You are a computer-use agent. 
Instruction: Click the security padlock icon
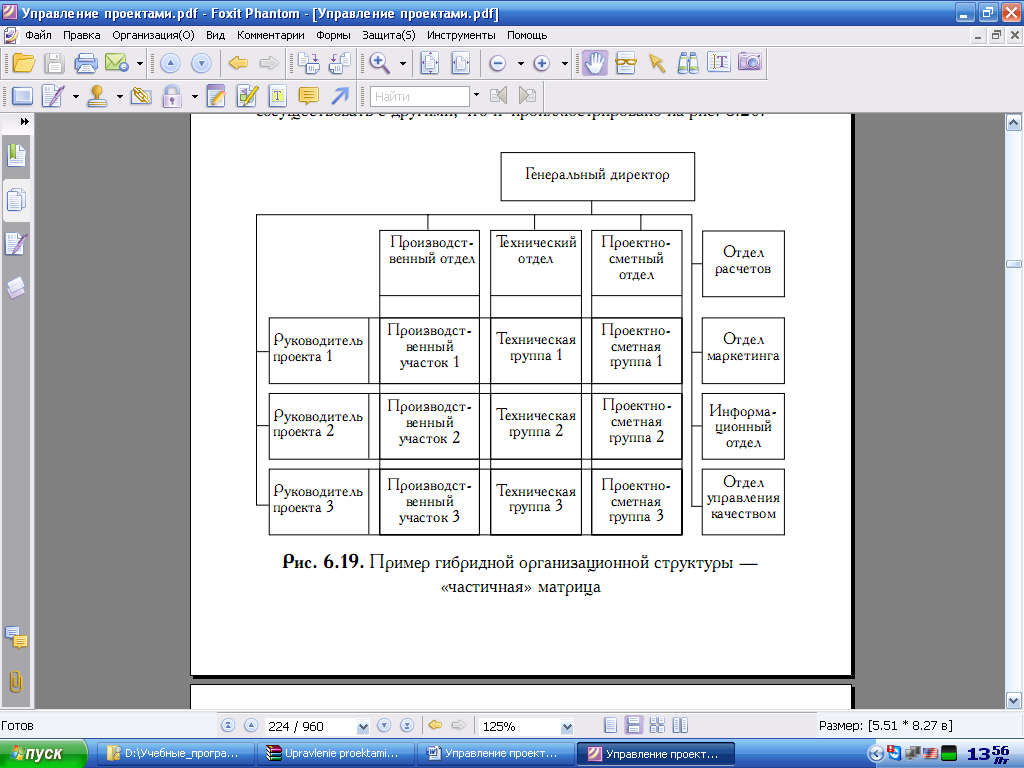[x=172, y=97]
